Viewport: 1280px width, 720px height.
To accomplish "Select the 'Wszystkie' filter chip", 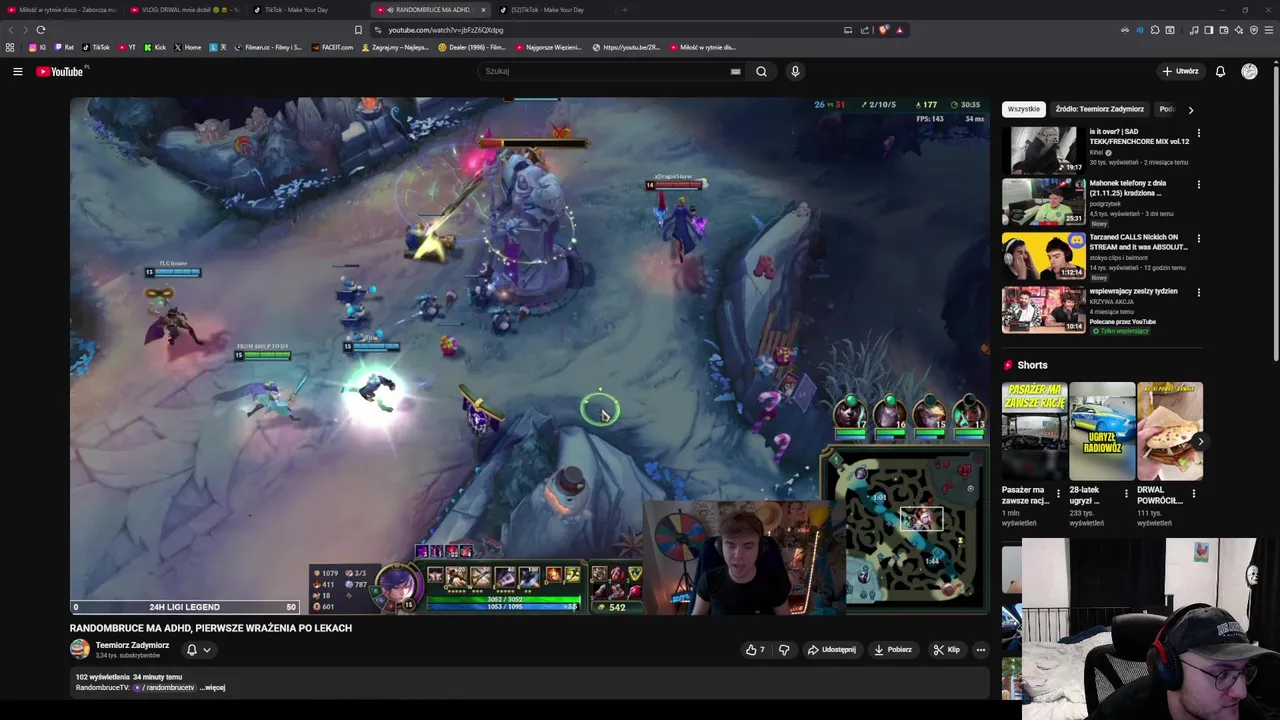I will coord(1023,109).
